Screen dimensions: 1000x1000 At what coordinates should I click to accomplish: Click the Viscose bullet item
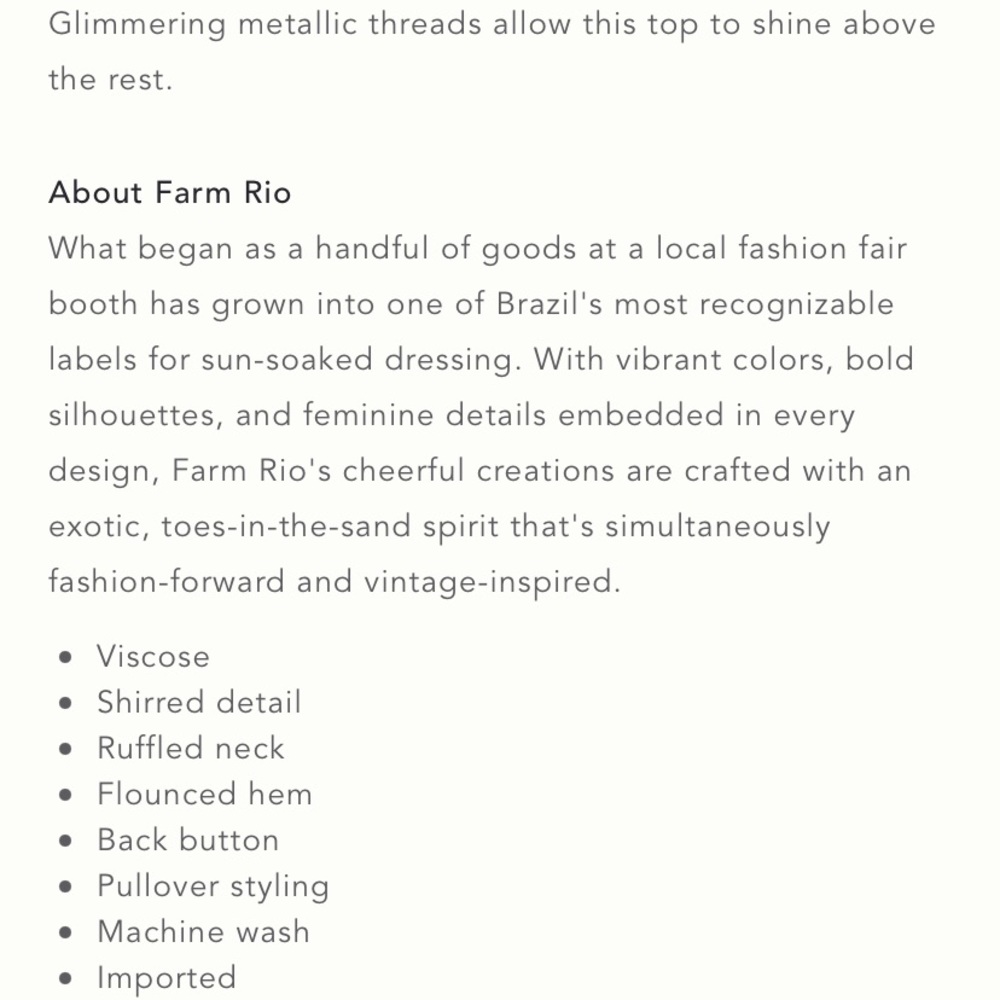coord(153,656)
